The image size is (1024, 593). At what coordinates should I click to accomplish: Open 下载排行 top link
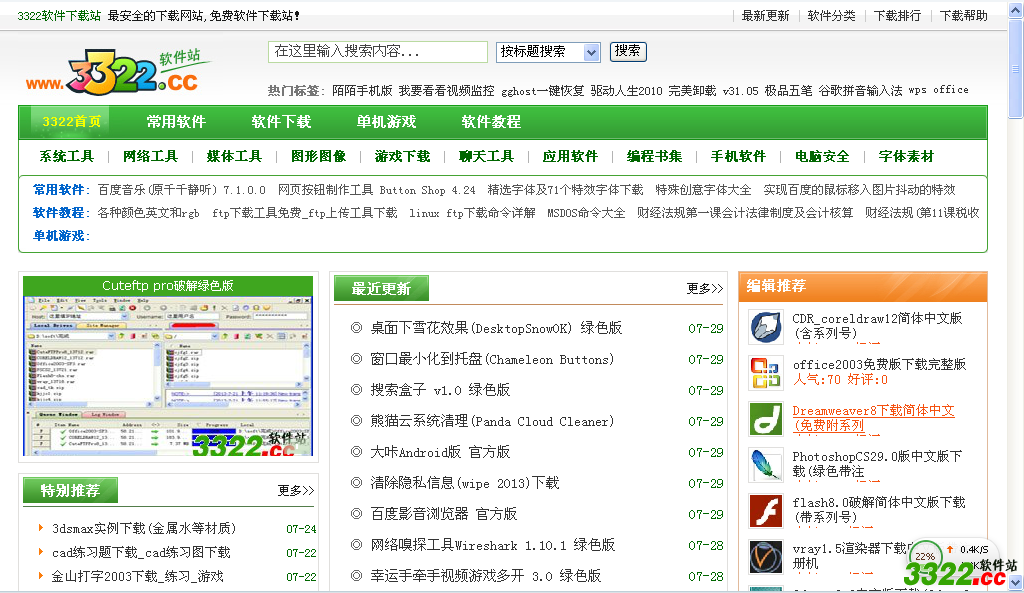(x=897, y=16)
